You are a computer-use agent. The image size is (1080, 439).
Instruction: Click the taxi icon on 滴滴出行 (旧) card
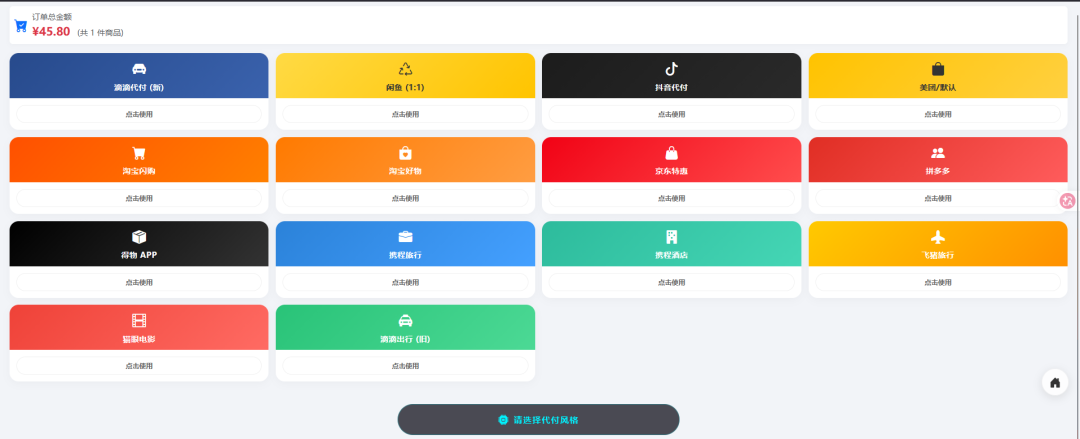(x=405, y=320)
